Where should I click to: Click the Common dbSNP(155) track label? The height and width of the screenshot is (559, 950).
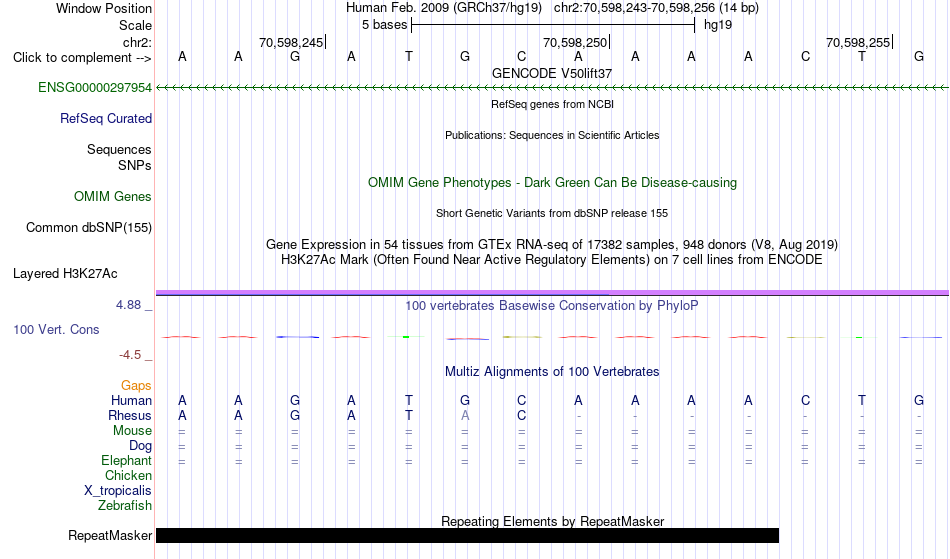coord(88,227)
